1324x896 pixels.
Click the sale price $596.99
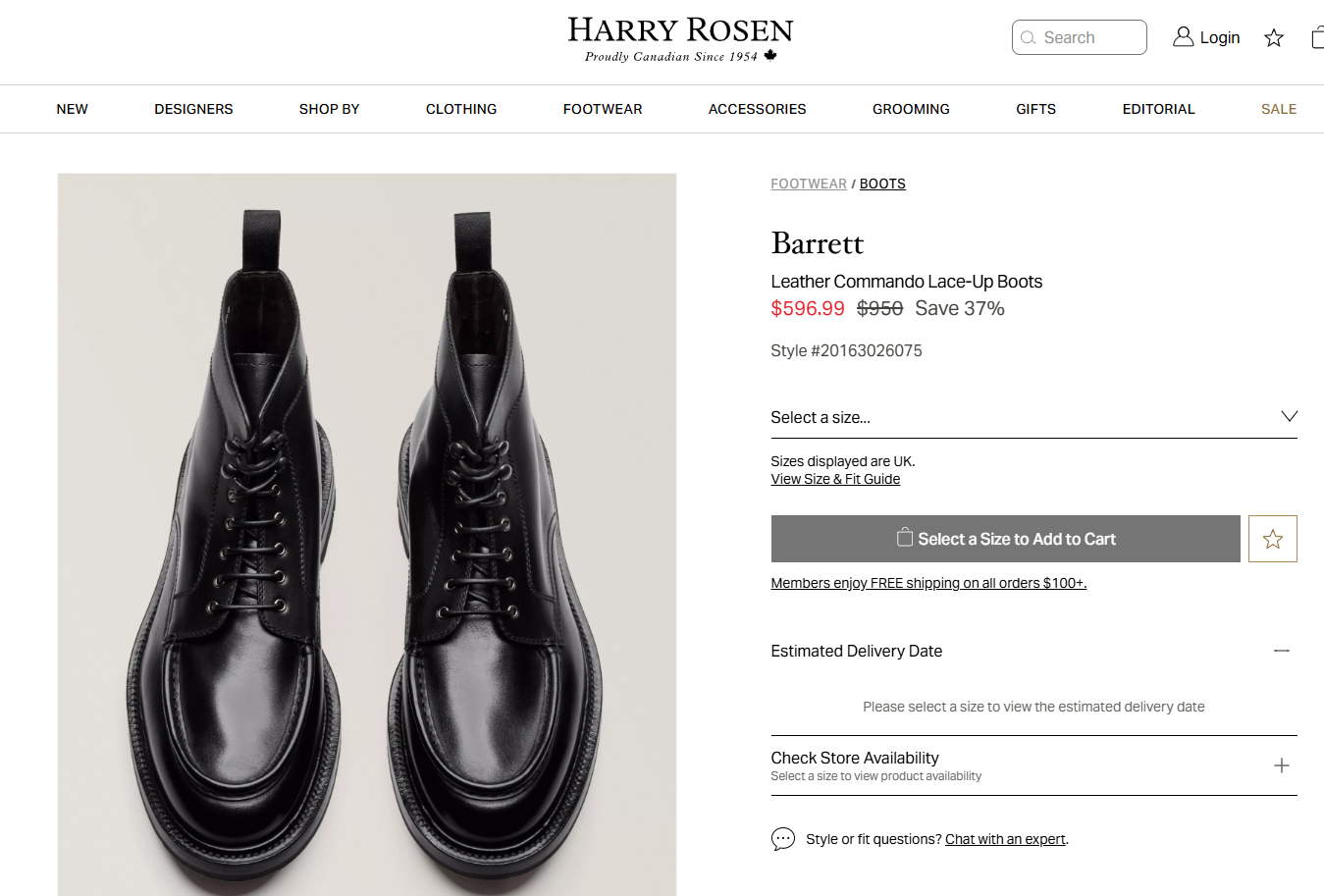click(808, 308)
